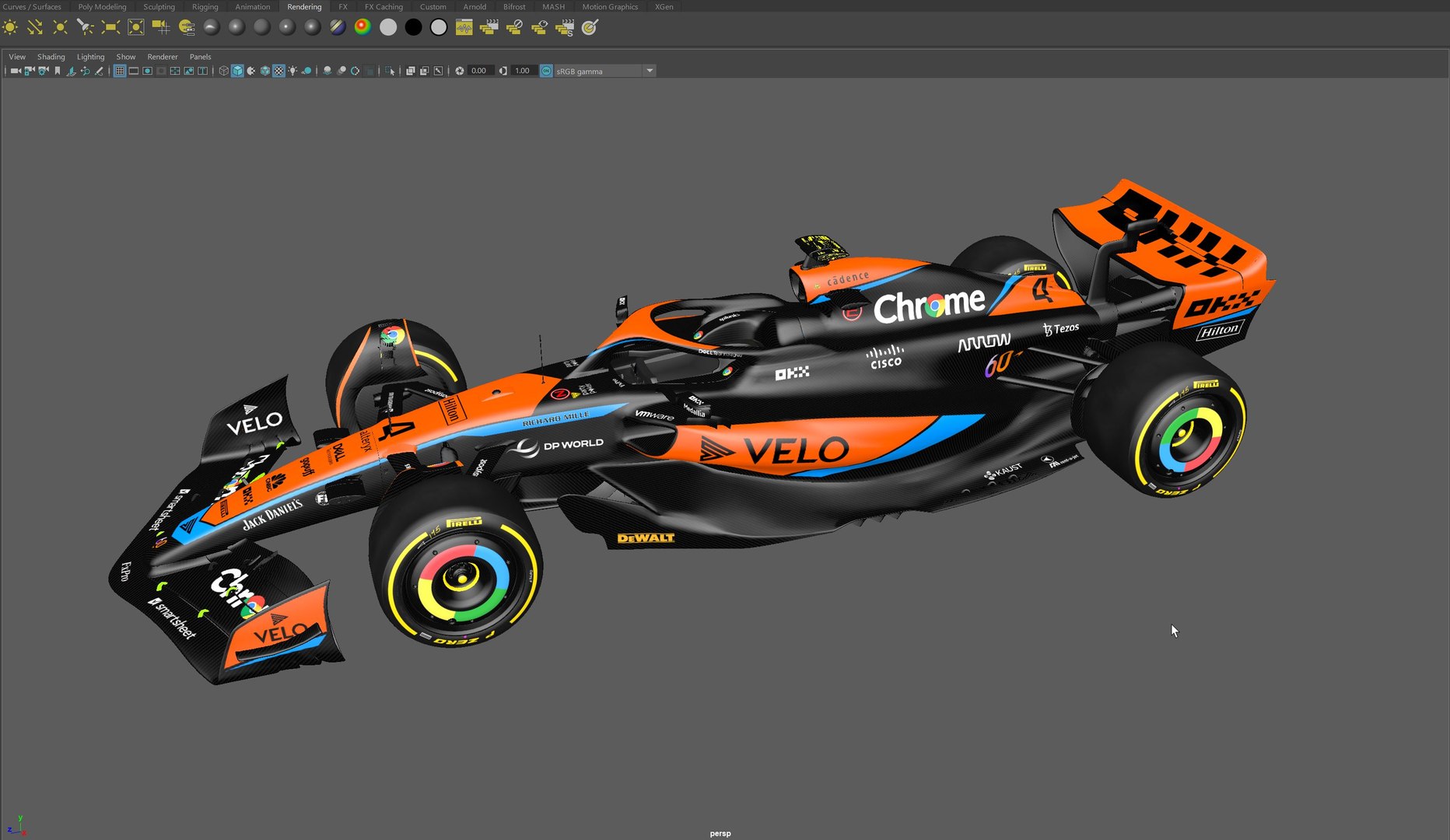
Task: Toggle Smooth Shade All cube icon
Action: point(237,71)
